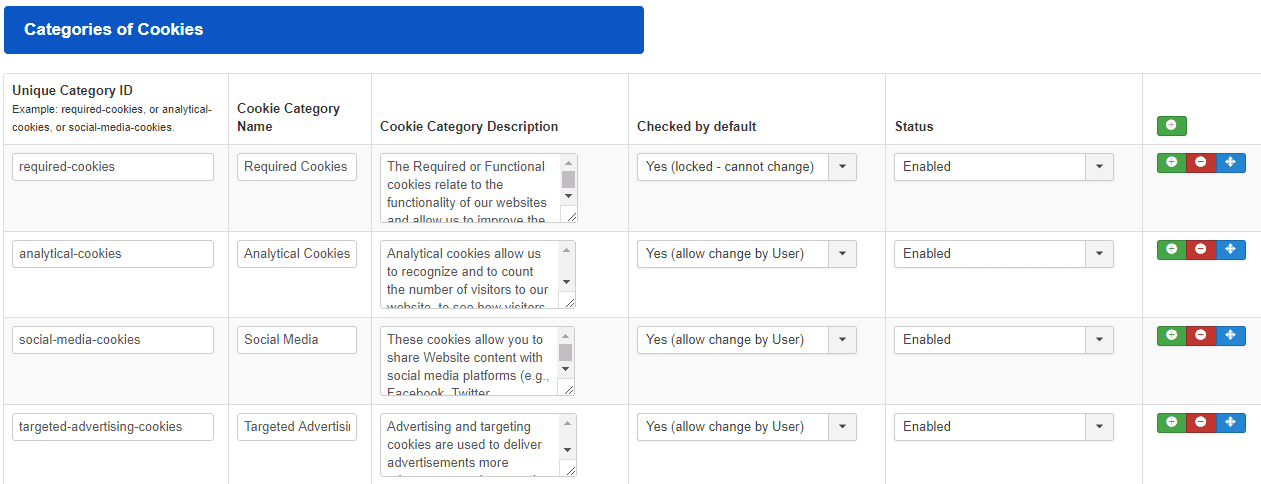Open Checked by default dropdown for analytical-cookies
This screenshot has height=484, width=1261.
(746, 254)
